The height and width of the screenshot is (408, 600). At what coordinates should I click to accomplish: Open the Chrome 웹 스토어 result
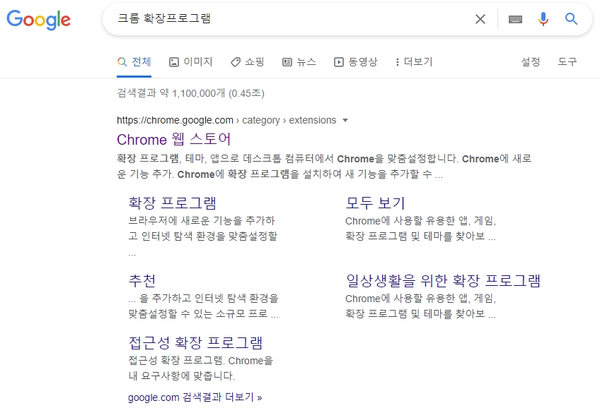click(174, 139)
